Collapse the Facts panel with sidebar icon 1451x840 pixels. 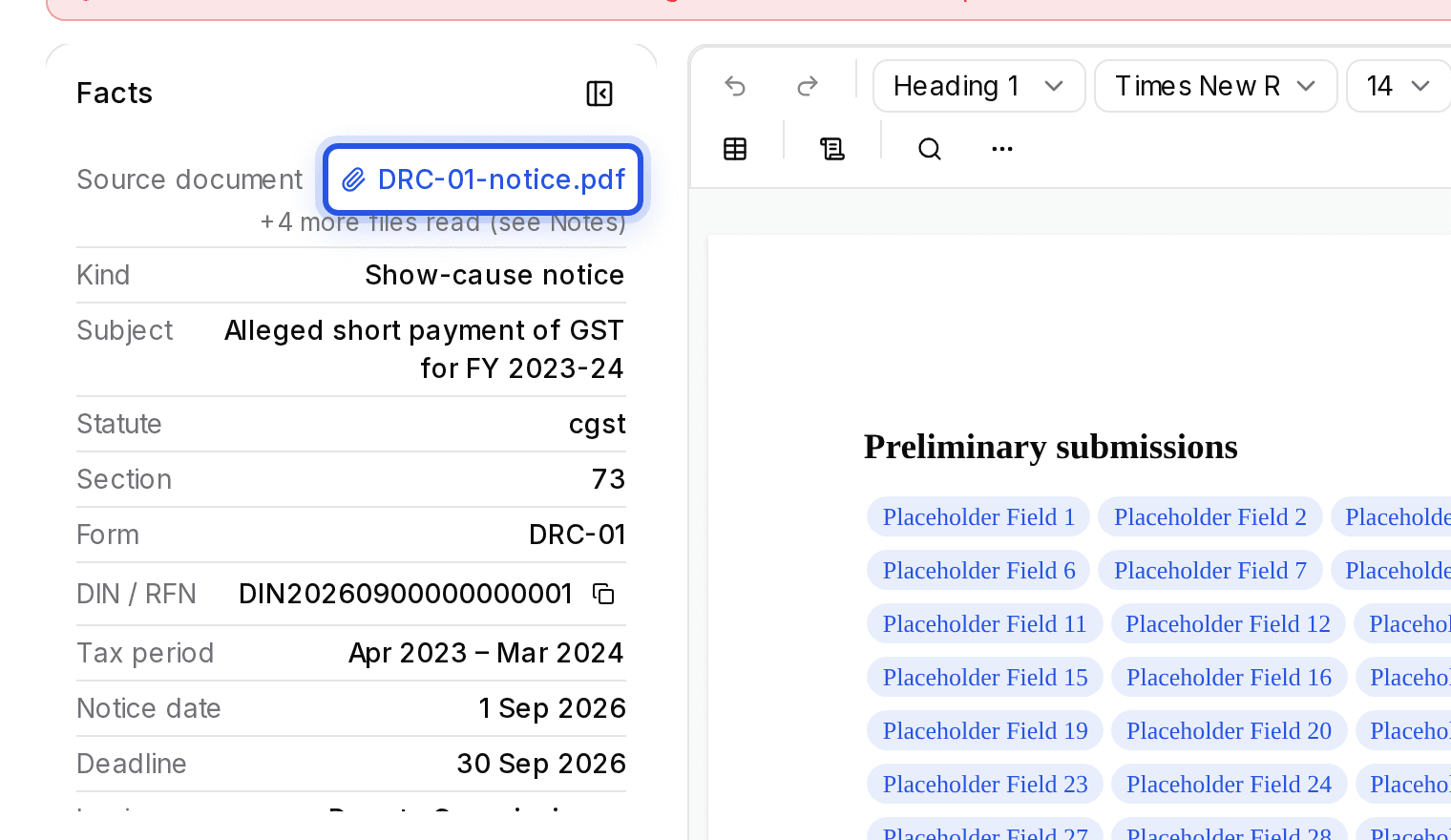pyautogui.click(x=599, y=94)
